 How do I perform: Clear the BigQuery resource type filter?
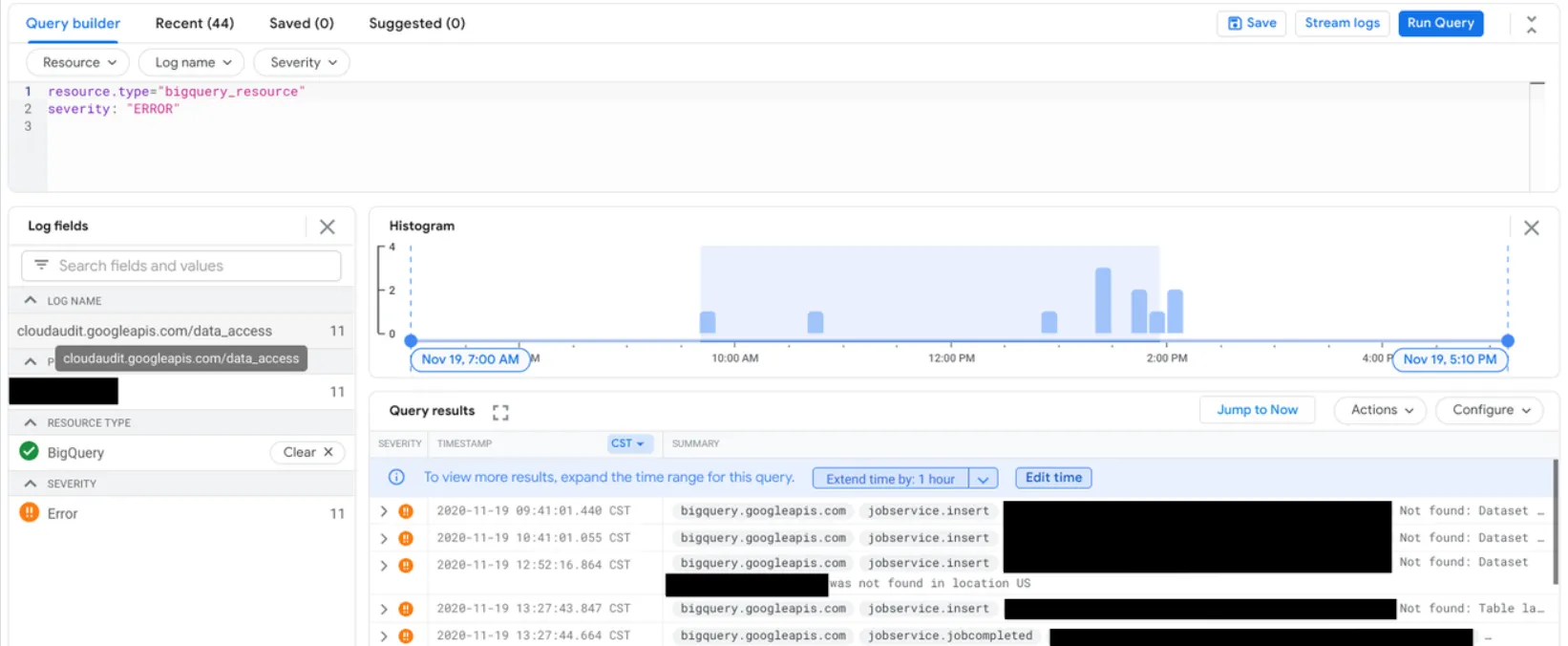307,452
